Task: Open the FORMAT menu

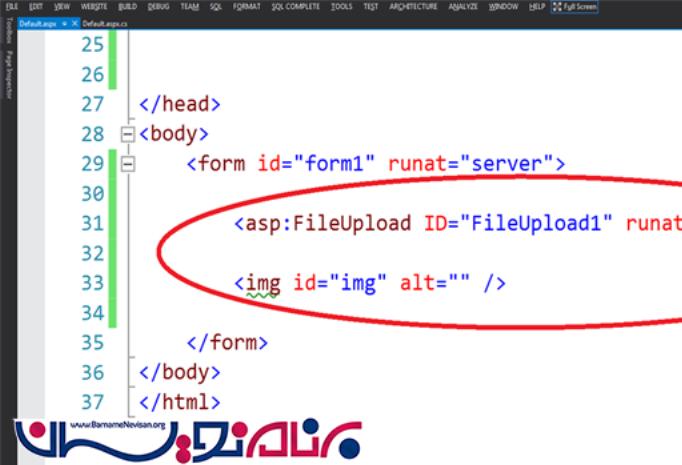Action: pyautogui.click(x=247, y=7)
